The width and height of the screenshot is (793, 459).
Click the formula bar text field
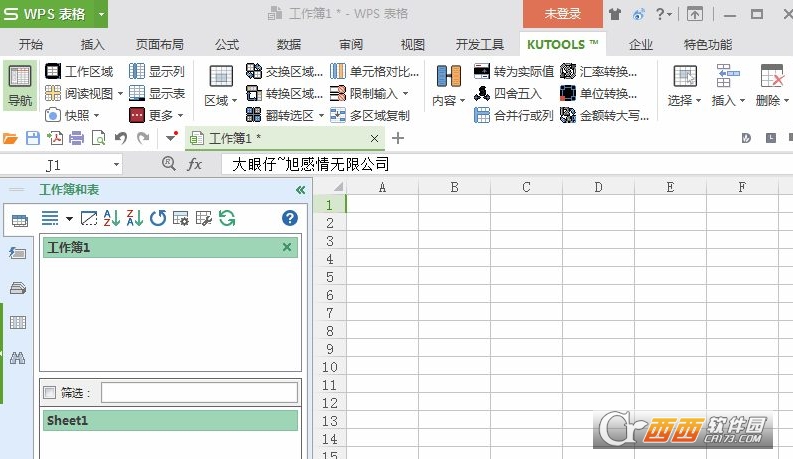507,164
